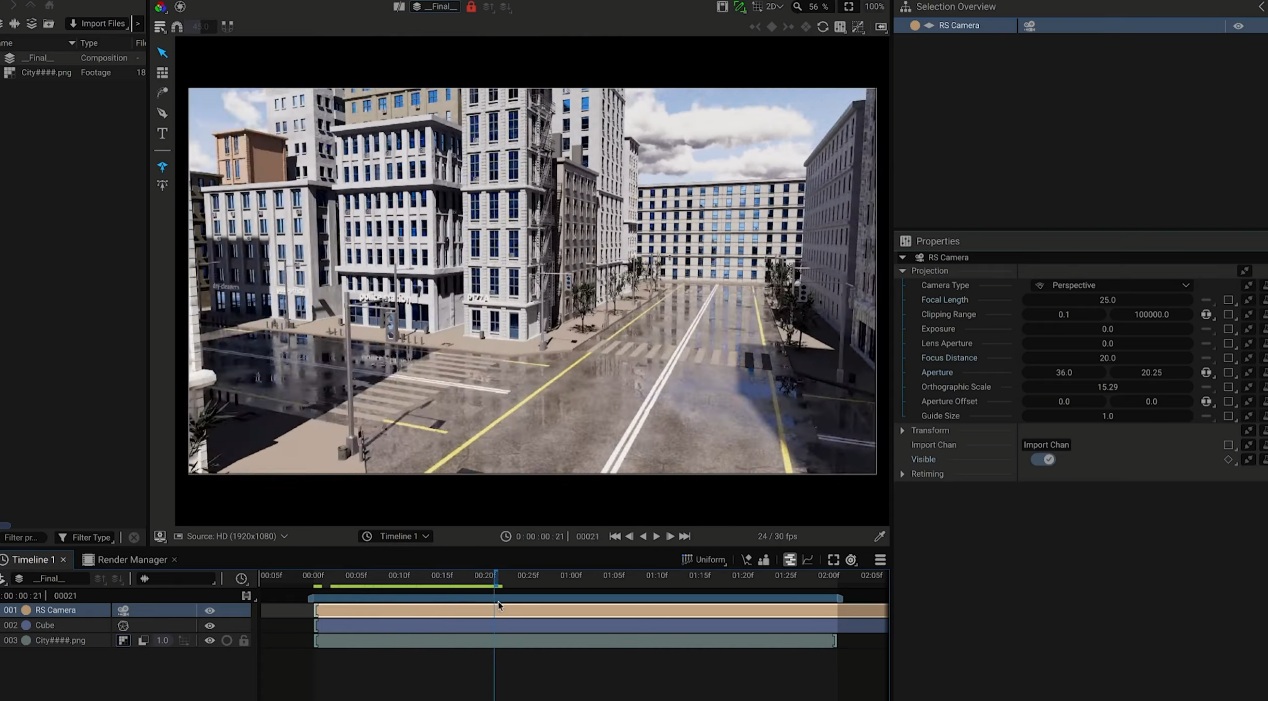
Task: Click the magnifier zoom icon
Action: click(797, 7)
